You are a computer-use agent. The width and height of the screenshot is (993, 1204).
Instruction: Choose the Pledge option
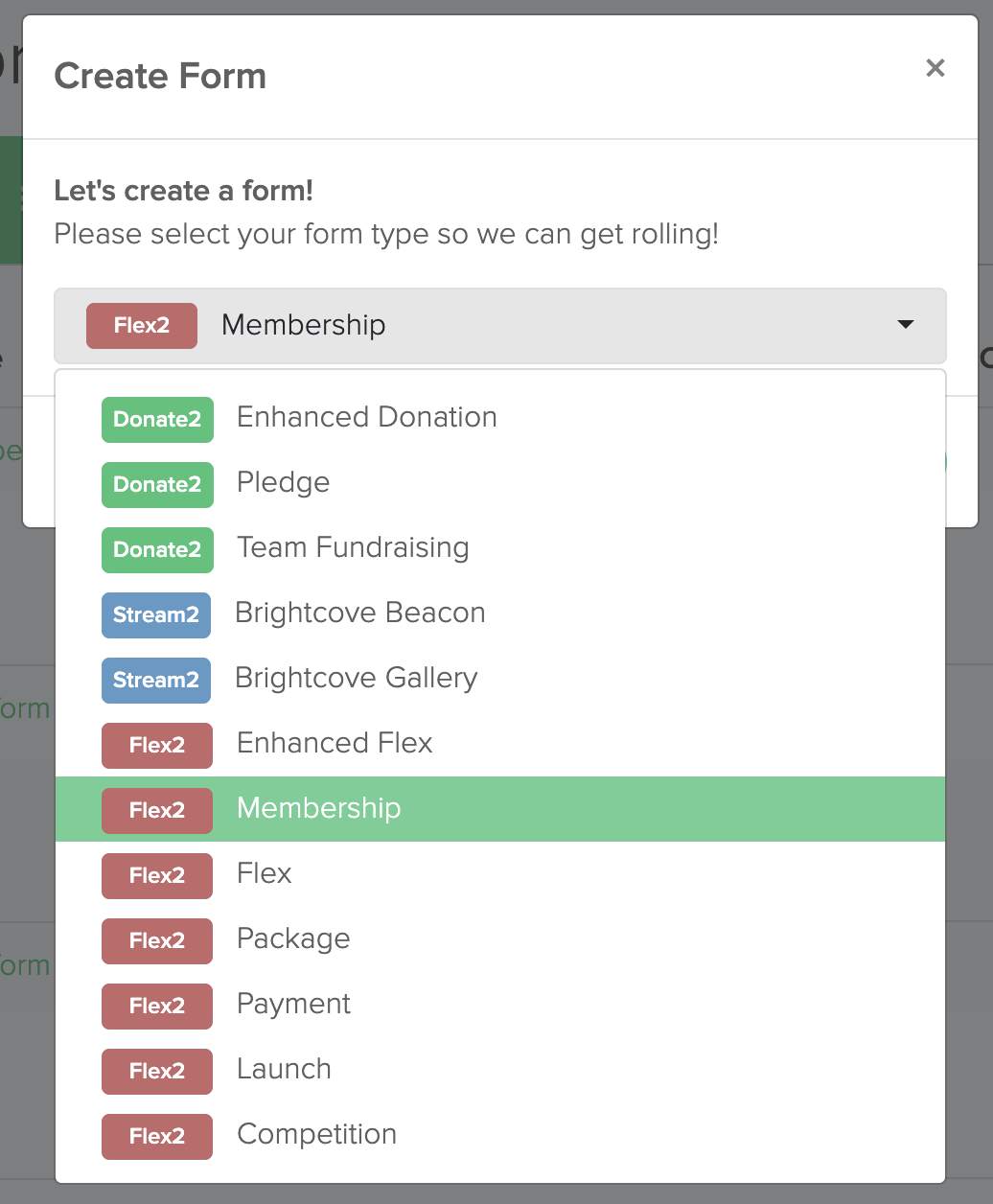283,483
